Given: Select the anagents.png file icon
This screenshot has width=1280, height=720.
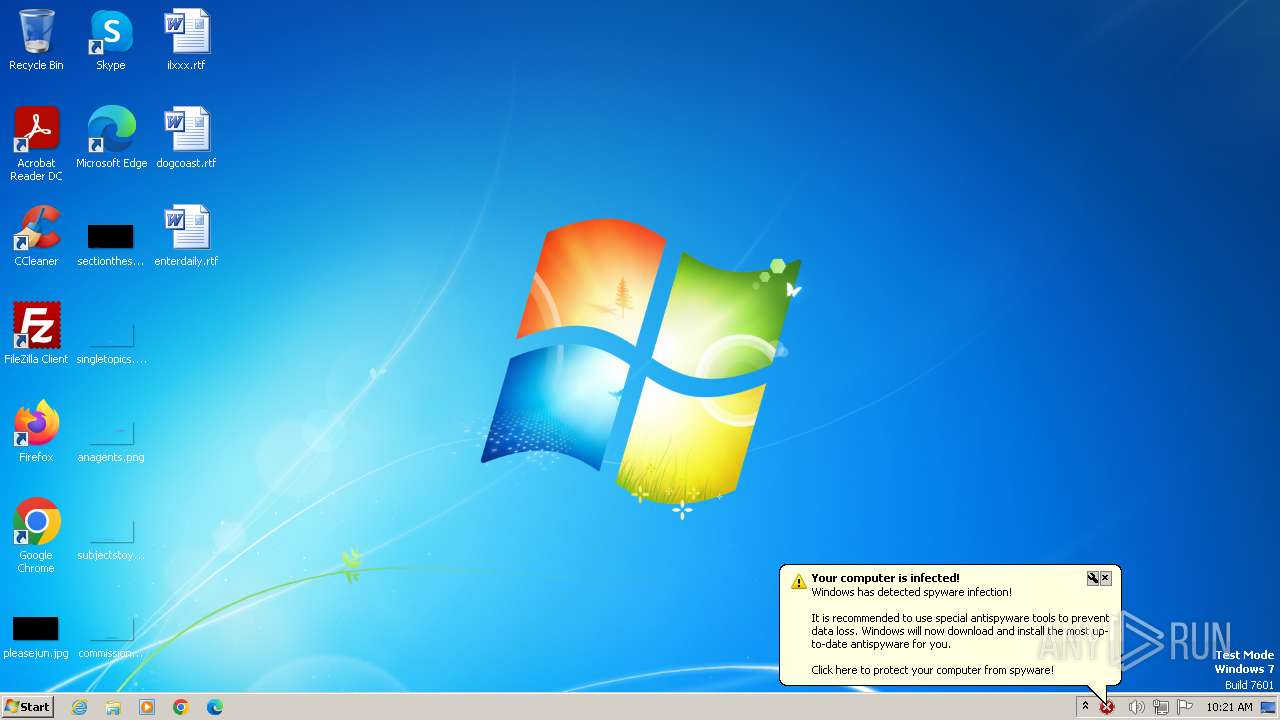Looking at the screenshot, I should click(111, 442).
